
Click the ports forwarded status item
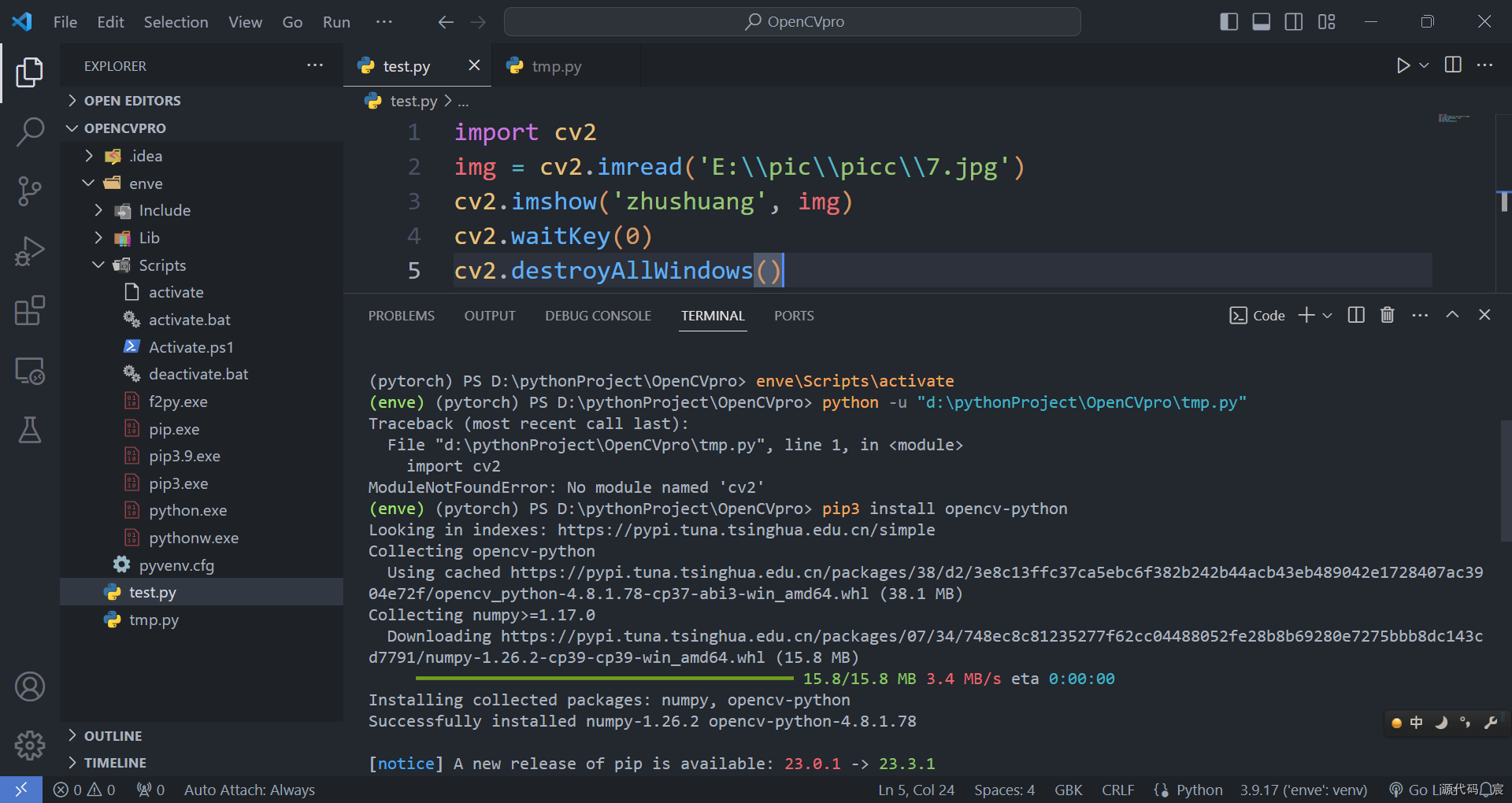click(x=150, y=790)
